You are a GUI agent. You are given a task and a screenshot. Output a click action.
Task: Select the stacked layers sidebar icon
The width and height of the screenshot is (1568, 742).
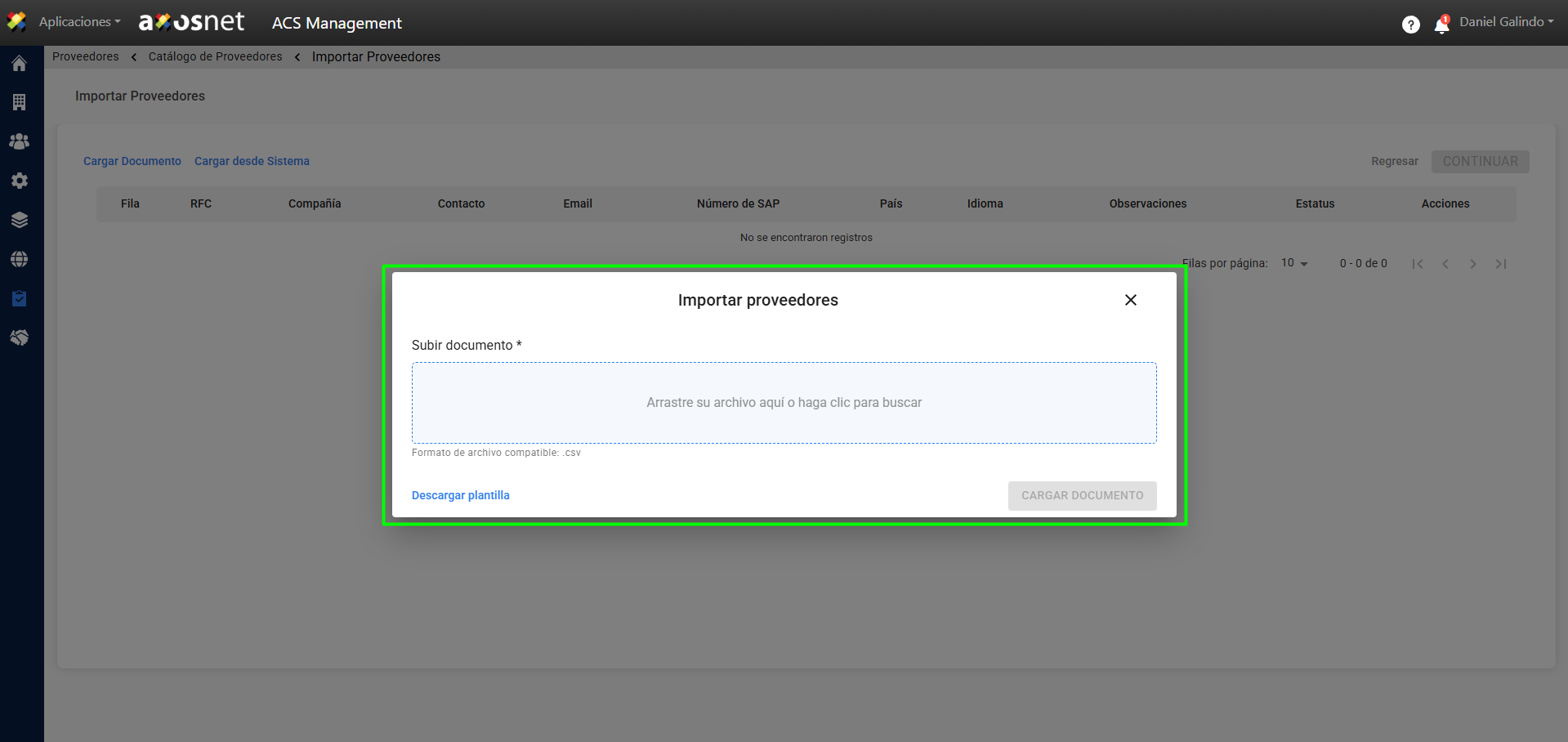[20, 220]
